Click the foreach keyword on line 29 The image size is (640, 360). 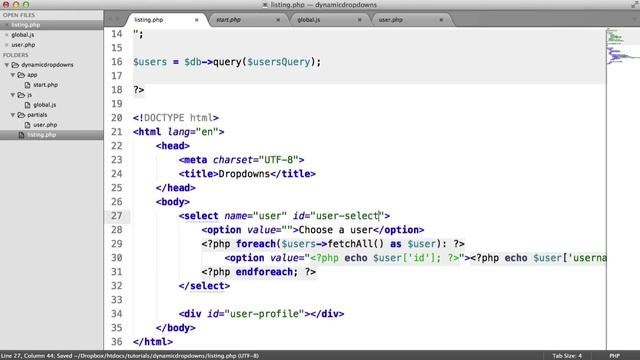pos(256,244)
